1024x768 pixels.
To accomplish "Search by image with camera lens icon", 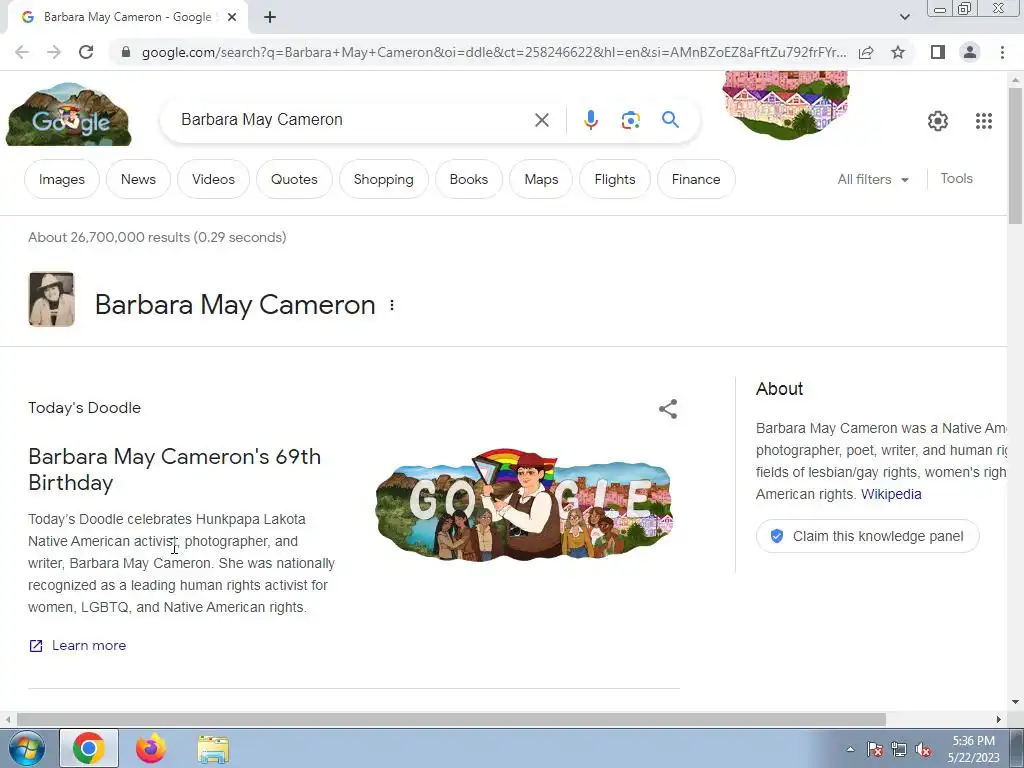I will pos(630,120).
